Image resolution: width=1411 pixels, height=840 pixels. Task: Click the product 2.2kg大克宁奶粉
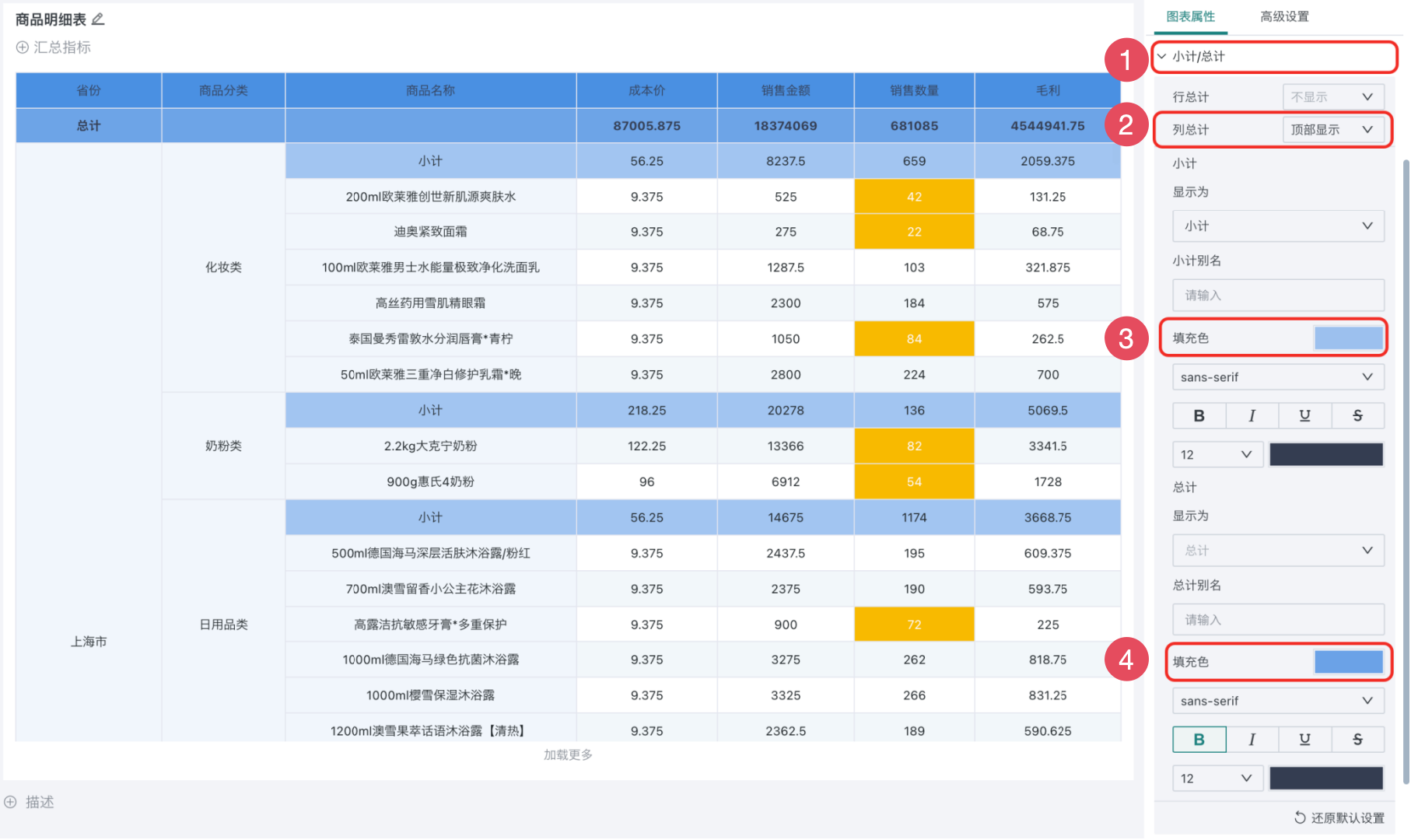[x=431, y=446]
